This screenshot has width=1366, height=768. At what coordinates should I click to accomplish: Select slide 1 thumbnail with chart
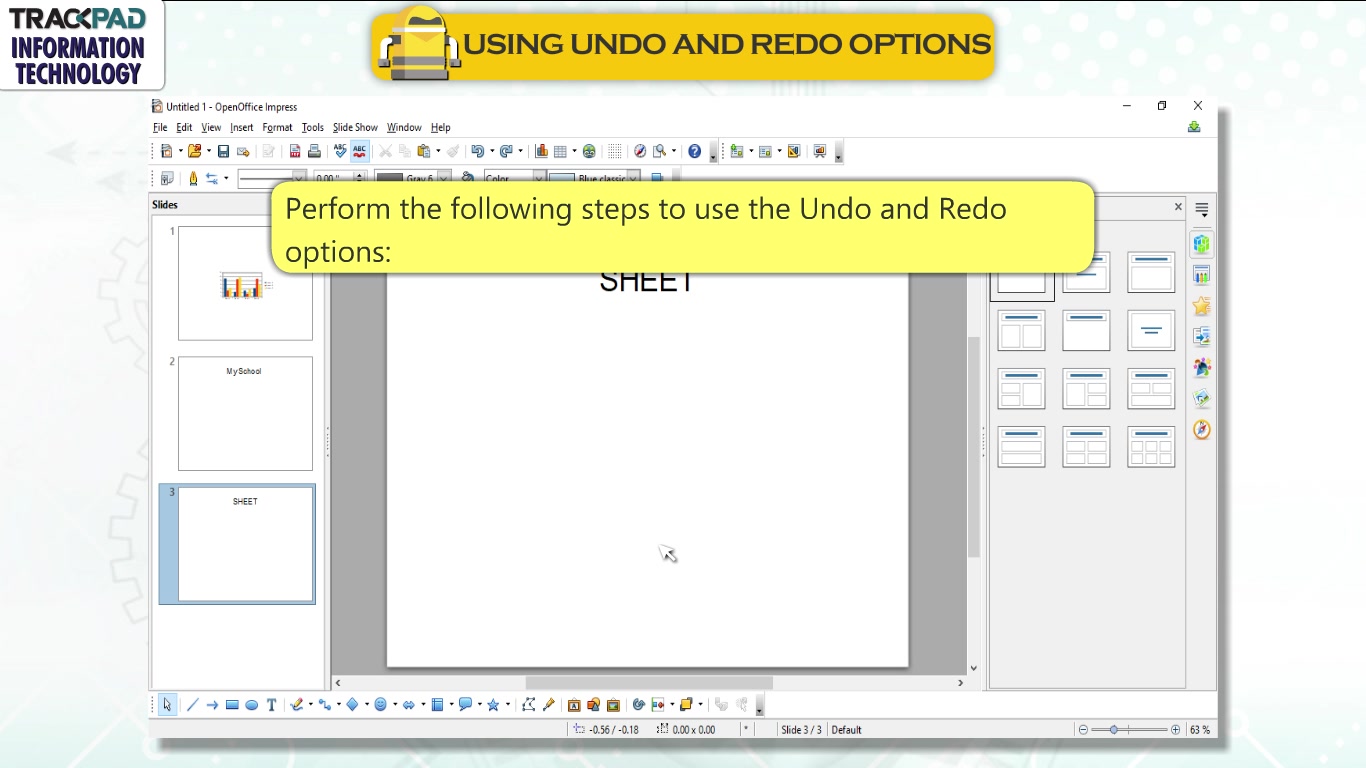[245, 283]
